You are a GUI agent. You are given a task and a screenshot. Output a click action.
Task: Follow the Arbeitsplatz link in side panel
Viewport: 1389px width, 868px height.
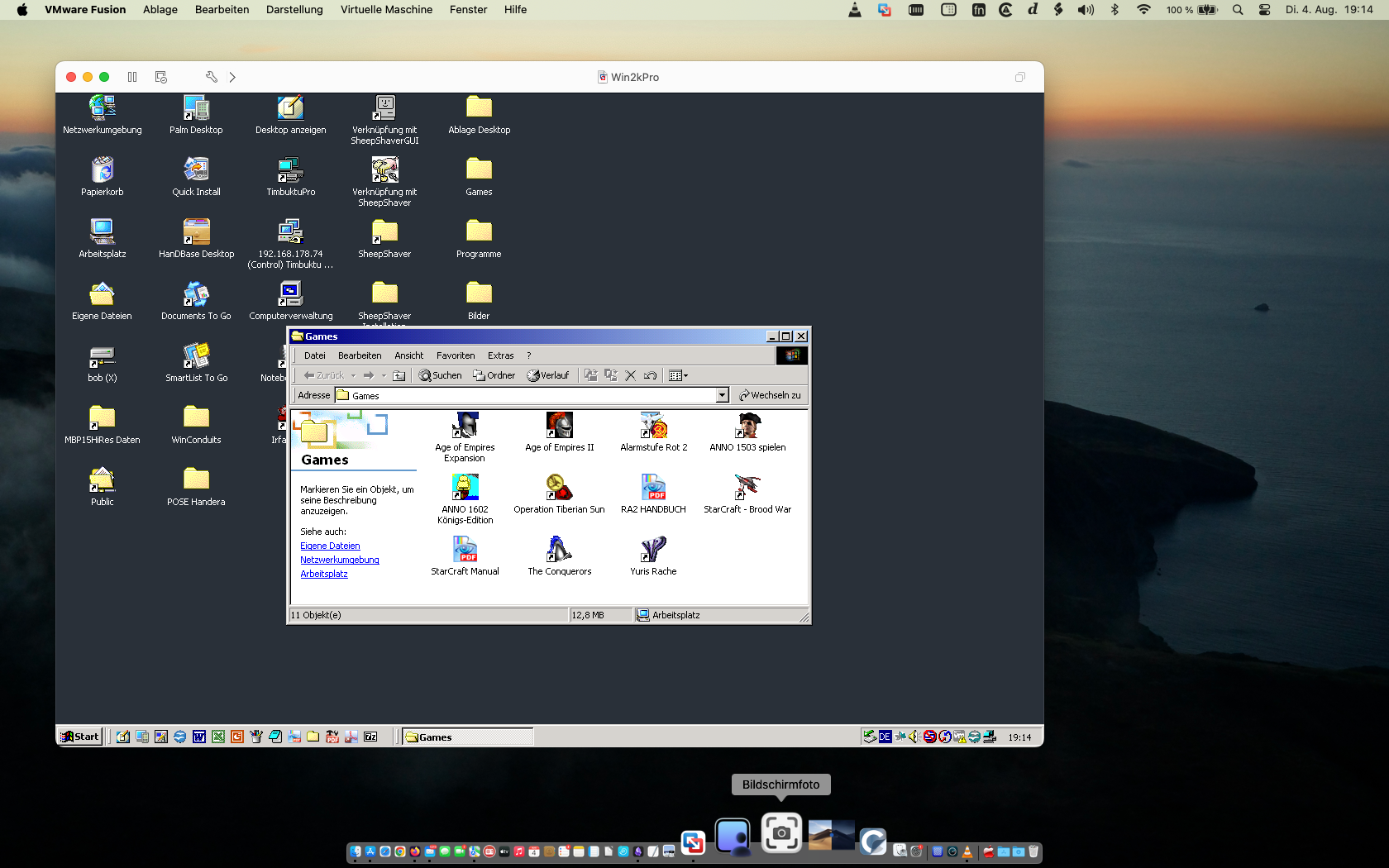click(324, 574)
